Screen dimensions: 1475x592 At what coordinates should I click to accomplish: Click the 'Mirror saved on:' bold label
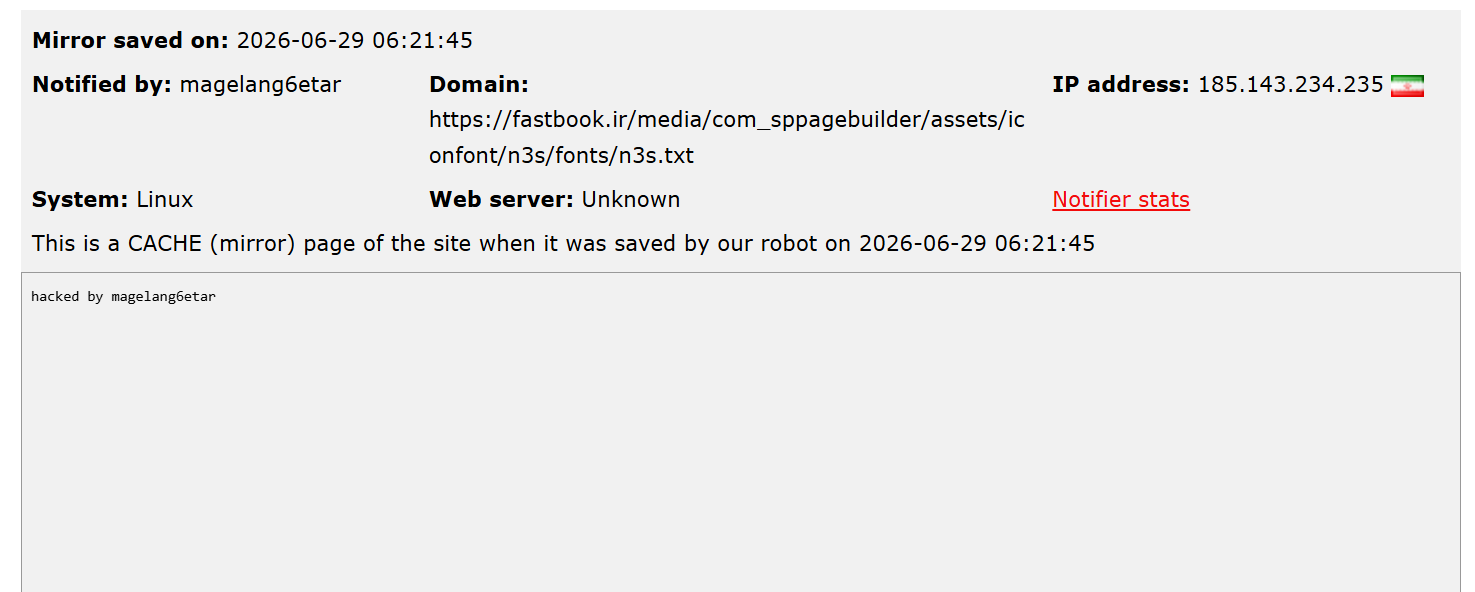click(130, 41)
